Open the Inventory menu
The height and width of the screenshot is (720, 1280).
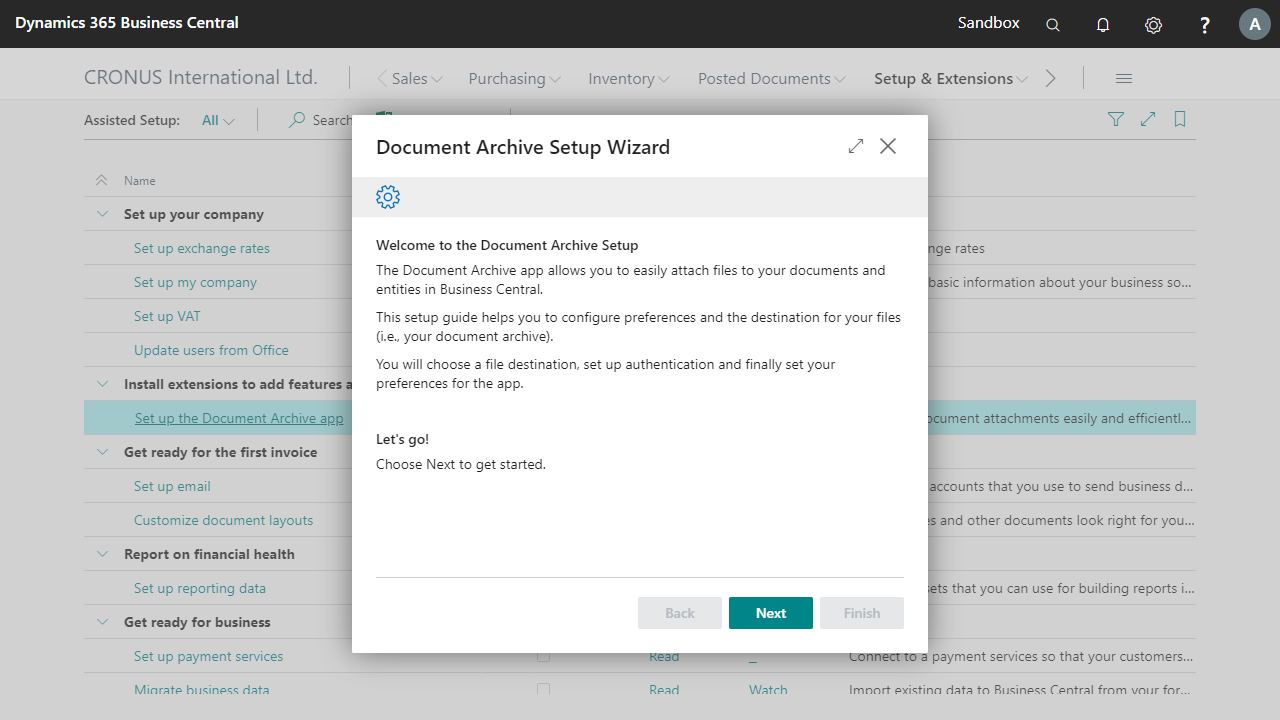click(x=628, y=79)
